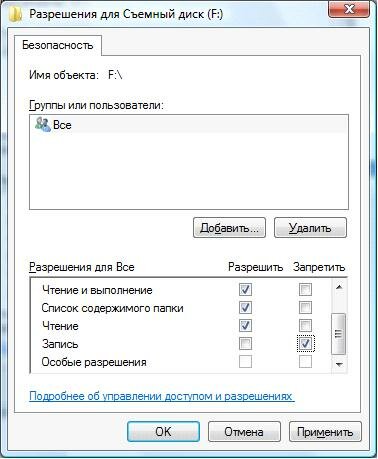Toggle Allow for Чтение и выполнение
378x459 pixels.
tap(245, 290)
